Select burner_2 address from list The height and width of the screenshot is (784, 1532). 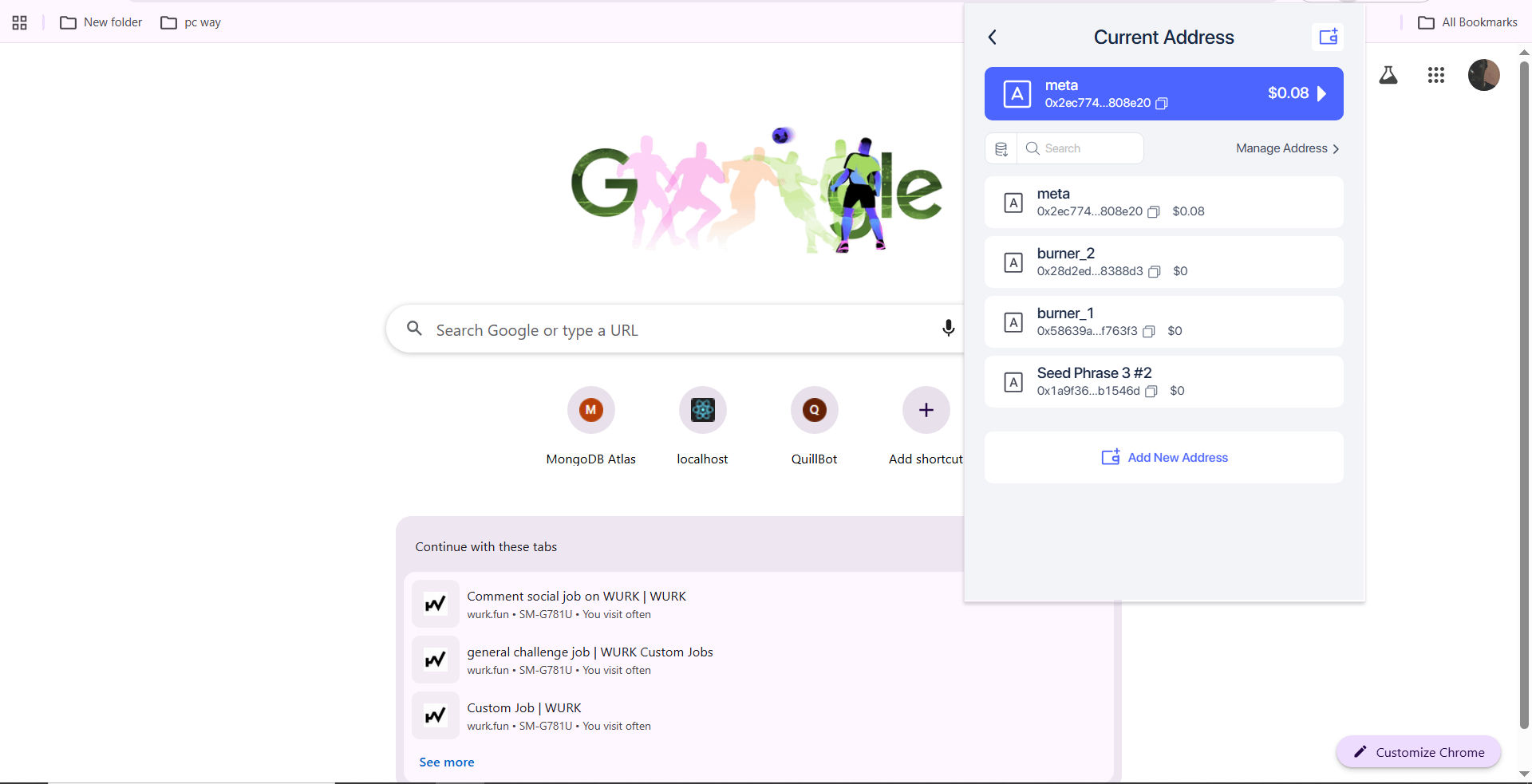1163,262
